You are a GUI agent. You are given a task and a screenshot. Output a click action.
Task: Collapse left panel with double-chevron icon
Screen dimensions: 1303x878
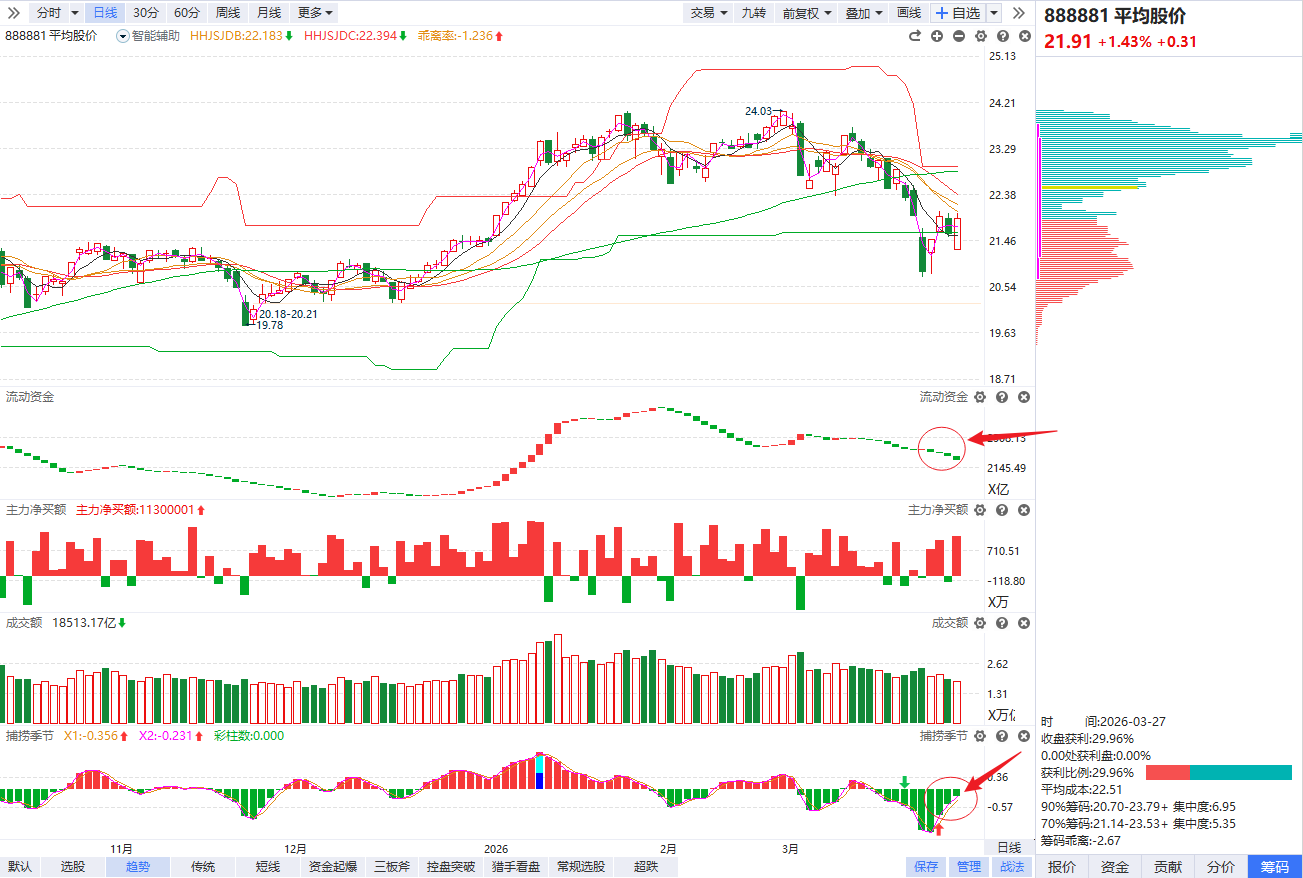[15, 13]
